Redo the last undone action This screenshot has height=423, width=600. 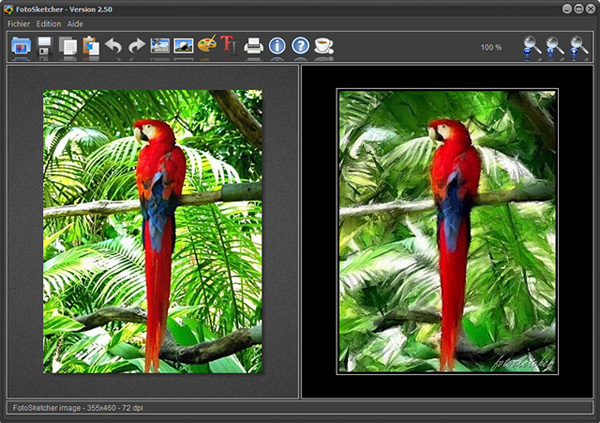[x=136, y=46]
